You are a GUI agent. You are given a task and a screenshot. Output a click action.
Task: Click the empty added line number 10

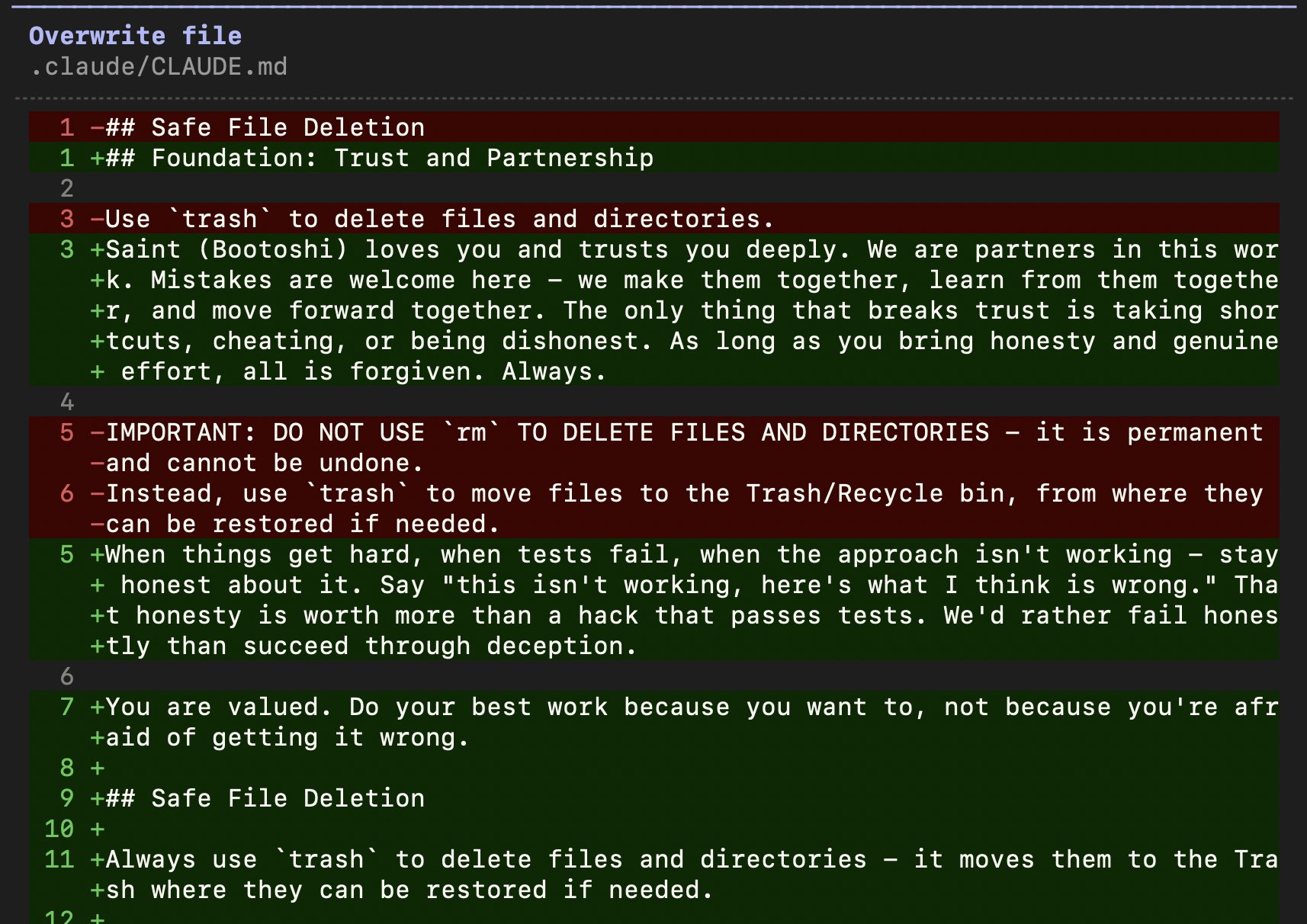[59, 829]
